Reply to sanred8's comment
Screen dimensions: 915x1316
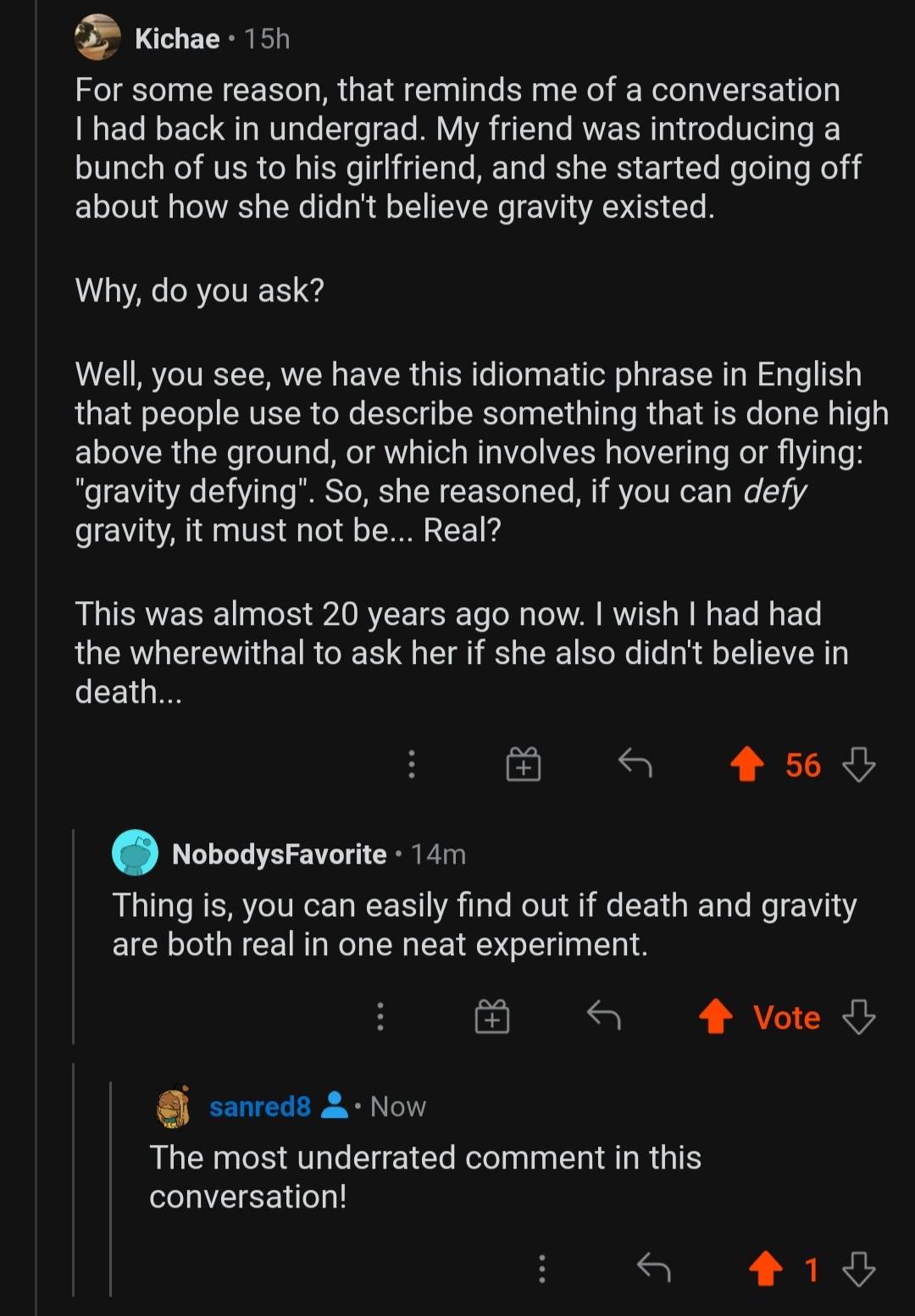(653, 1268)
